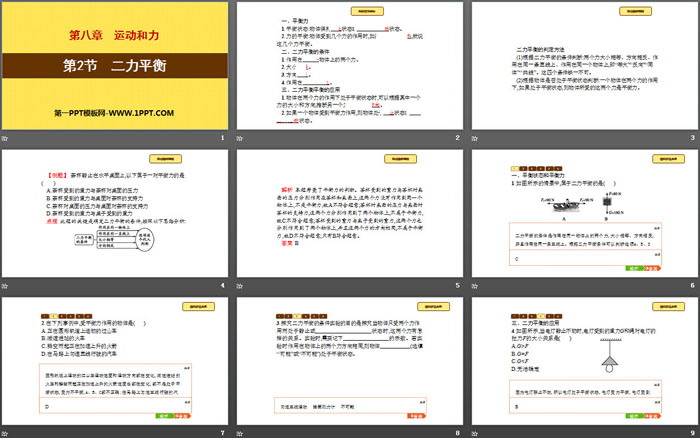This screenshot has height=438, width=700.
Task: Select slide 8 thumbnail
Action: pos(350,361)
